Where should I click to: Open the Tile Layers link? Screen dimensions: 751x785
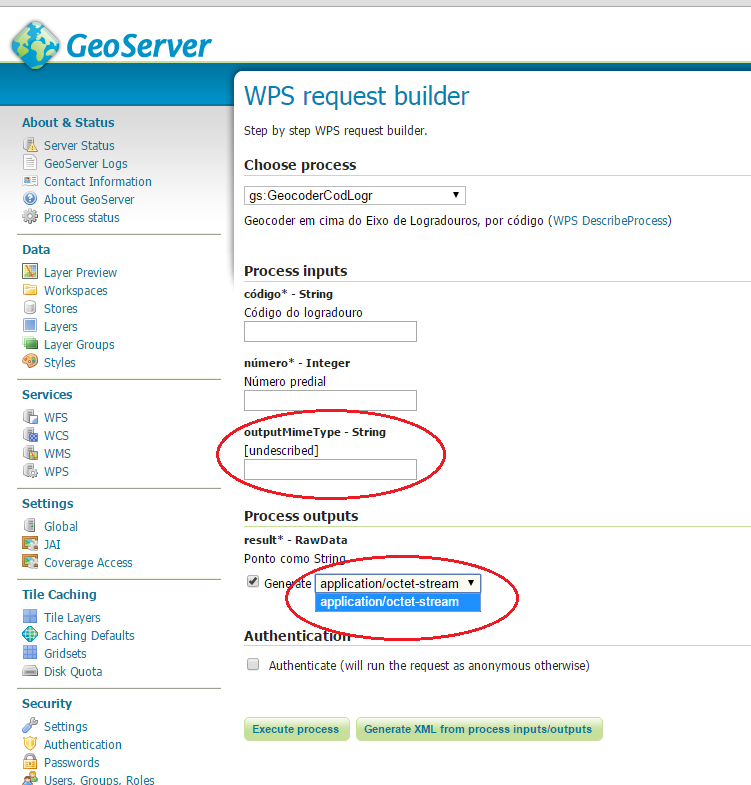[x=72, y=618]
